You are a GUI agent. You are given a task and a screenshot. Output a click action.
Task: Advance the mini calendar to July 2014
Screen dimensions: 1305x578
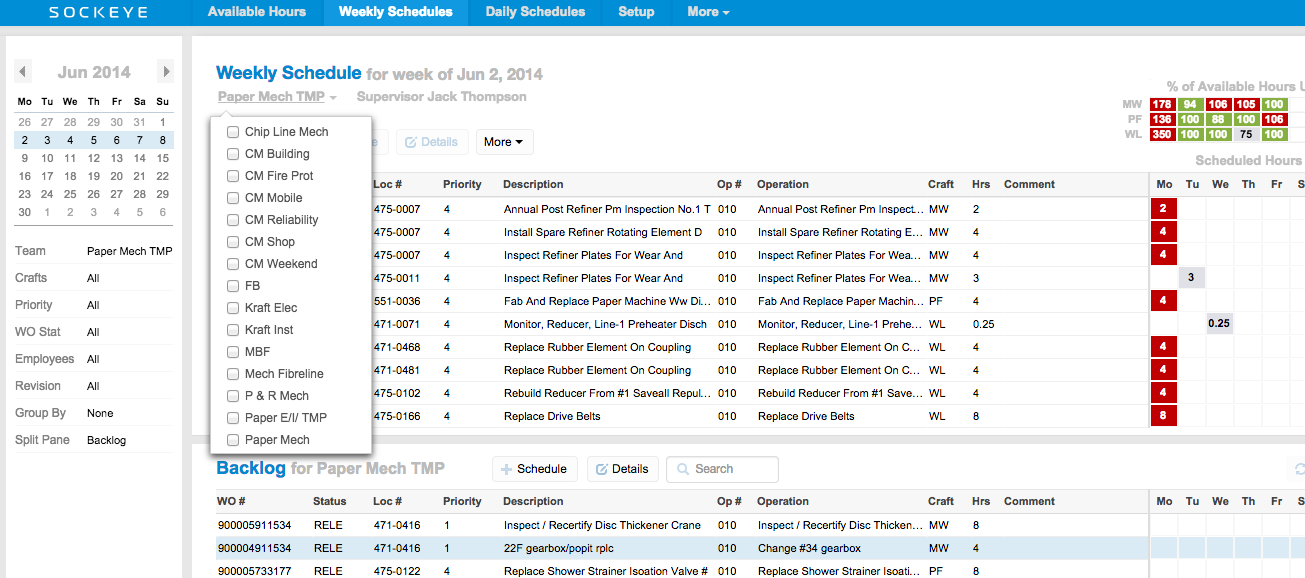[x=165, y=71]
